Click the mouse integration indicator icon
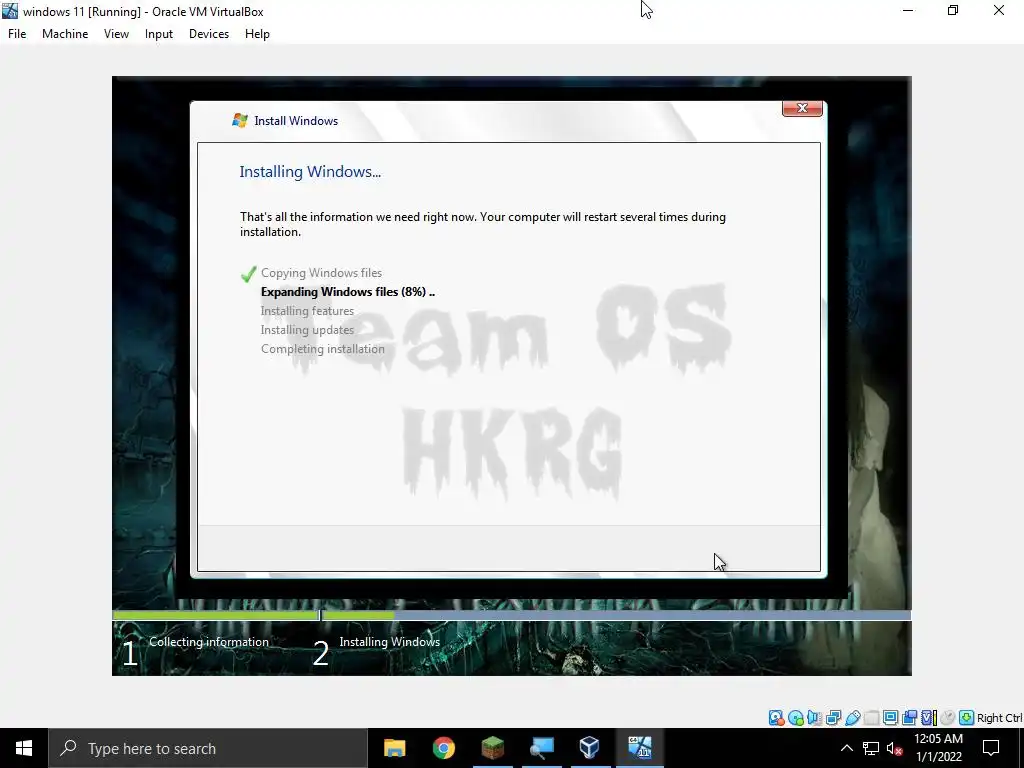Viewport: 1024px width, 768px height. pos(948,718)
